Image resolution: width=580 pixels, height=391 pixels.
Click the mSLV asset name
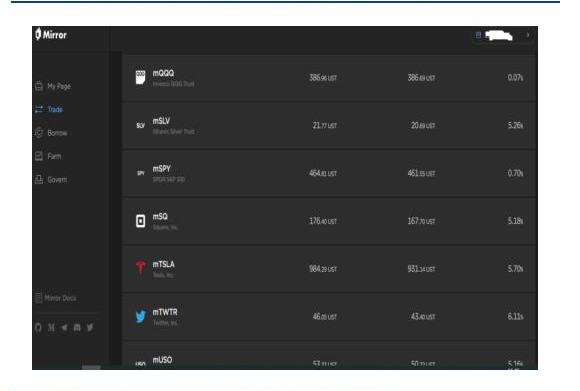[x=161, y=121]
